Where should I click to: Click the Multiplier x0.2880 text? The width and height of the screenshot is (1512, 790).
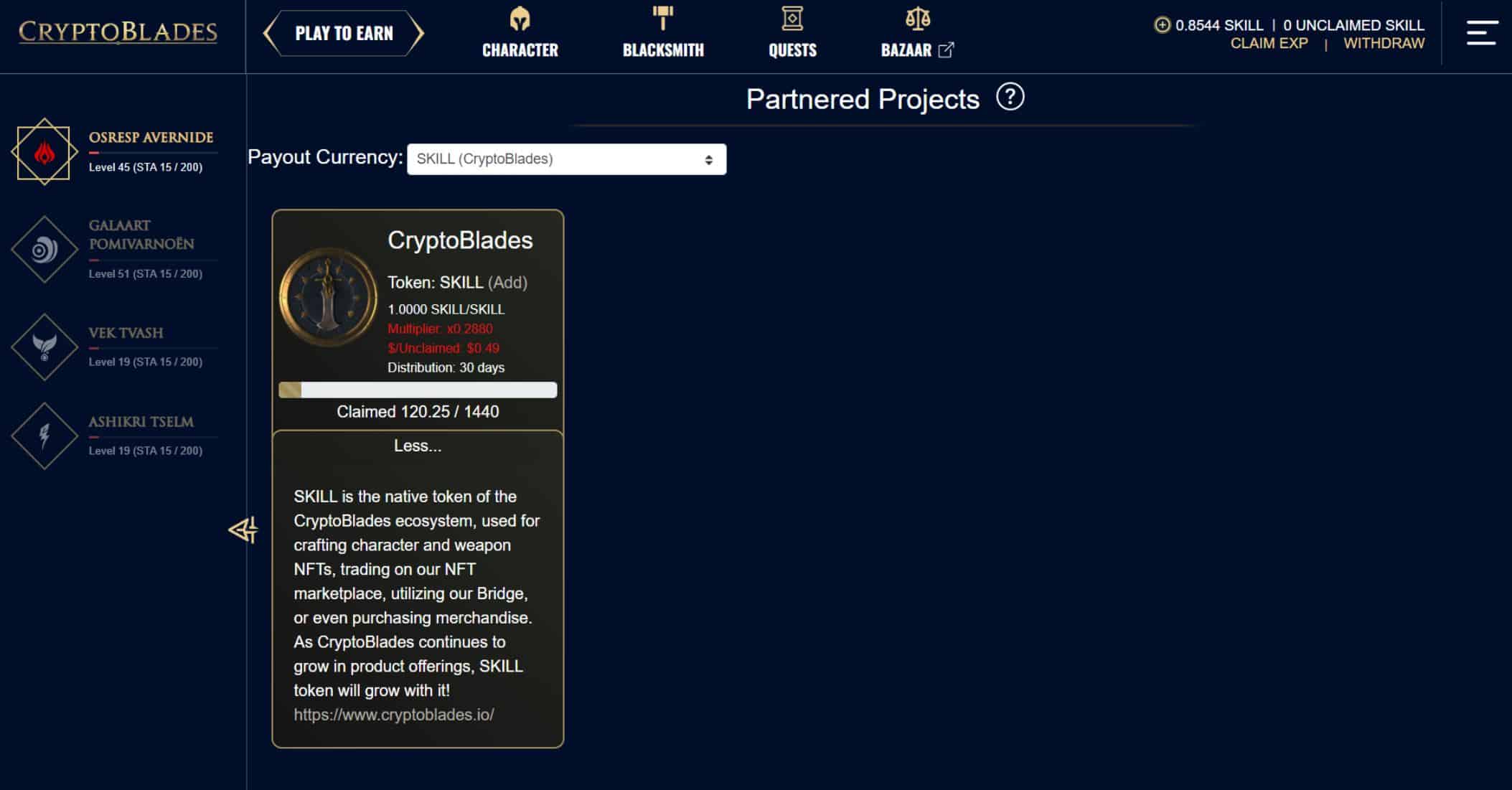(x=440, y=329)
